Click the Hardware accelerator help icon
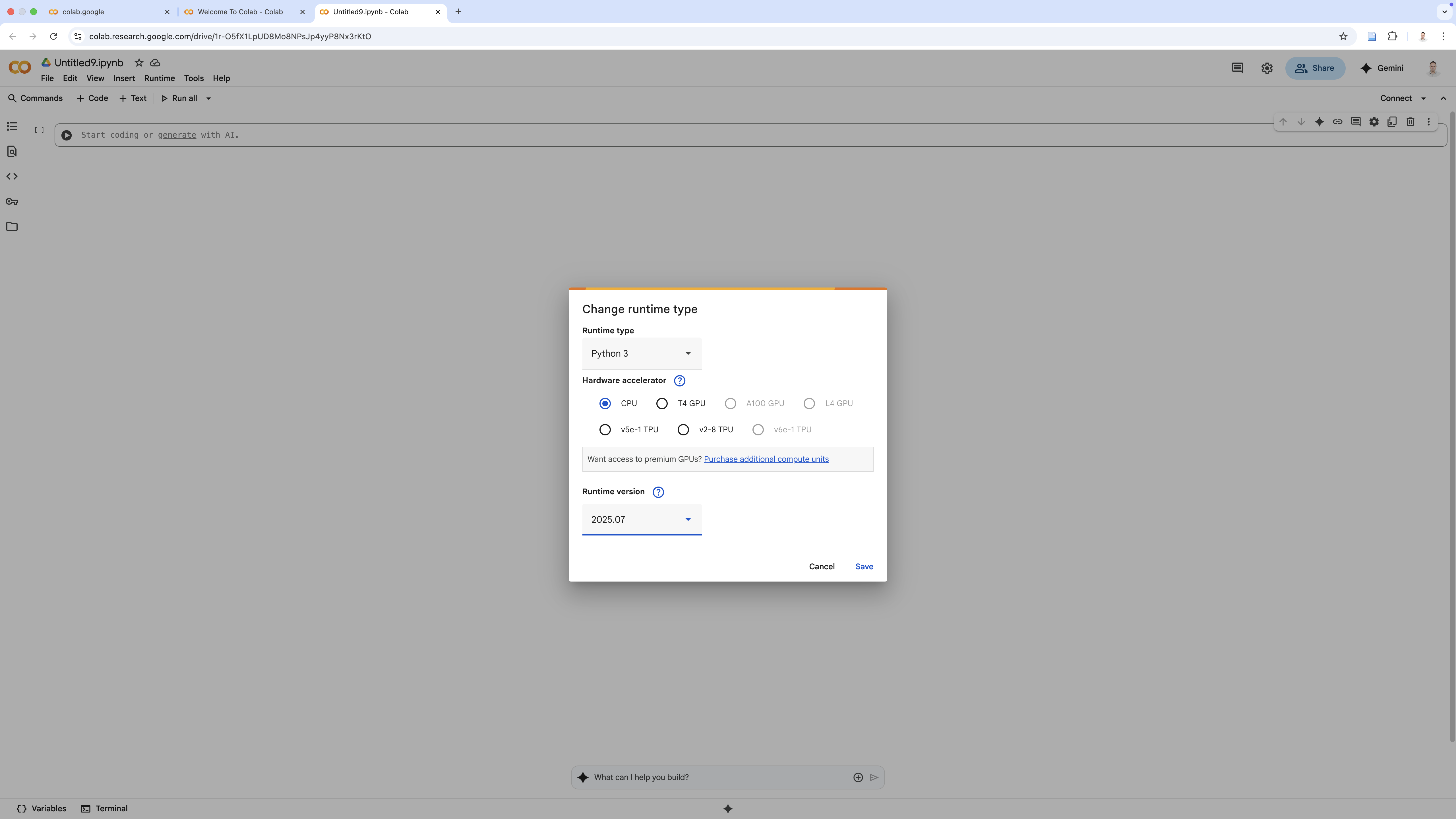 679,381
